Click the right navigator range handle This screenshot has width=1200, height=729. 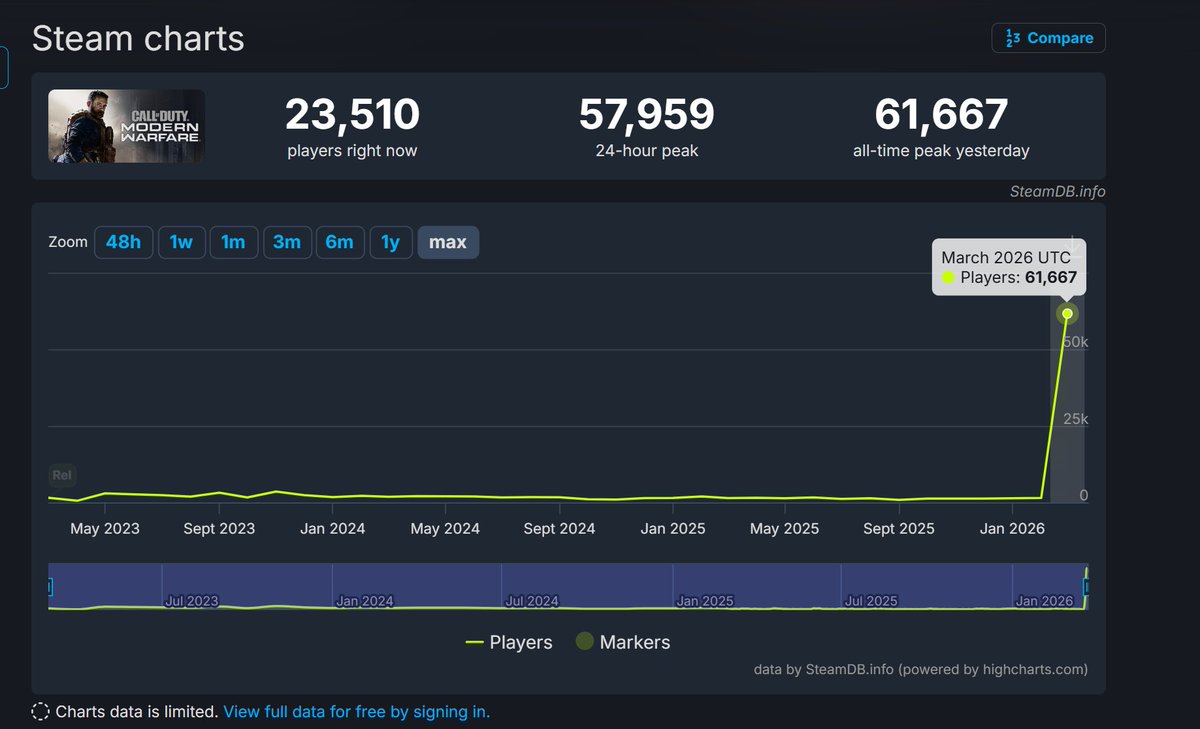tap(1086, 588)
